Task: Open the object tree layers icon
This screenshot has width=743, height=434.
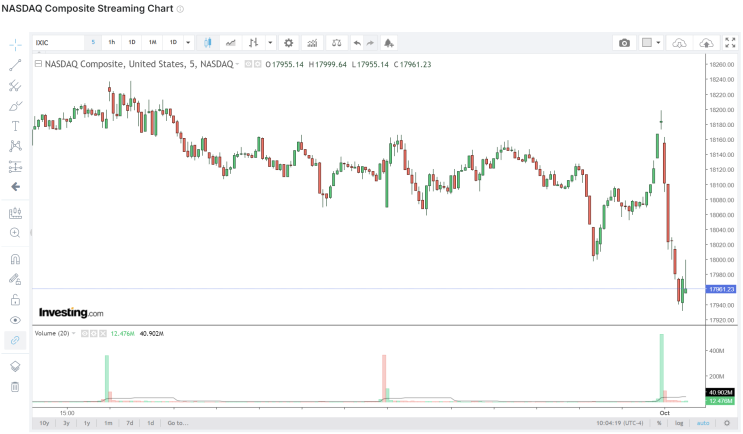Action: 15,366
